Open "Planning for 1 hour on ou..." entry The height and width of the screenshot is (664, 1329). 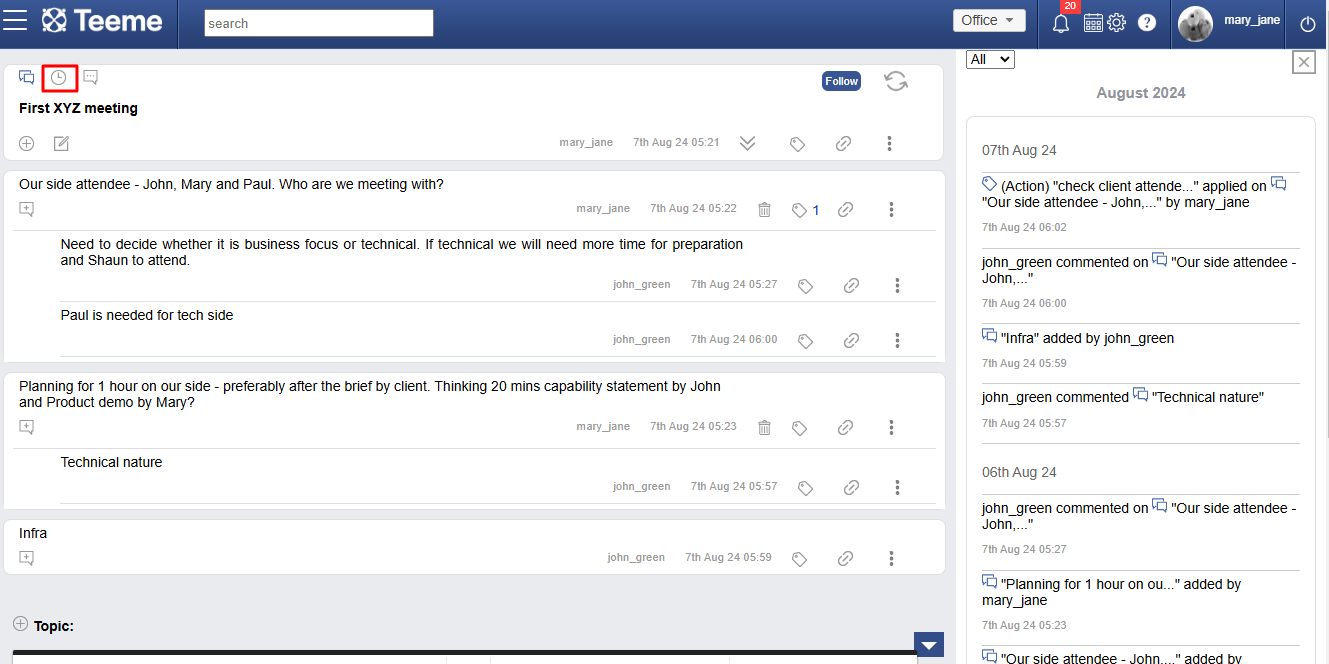(x=1112, y=592)
